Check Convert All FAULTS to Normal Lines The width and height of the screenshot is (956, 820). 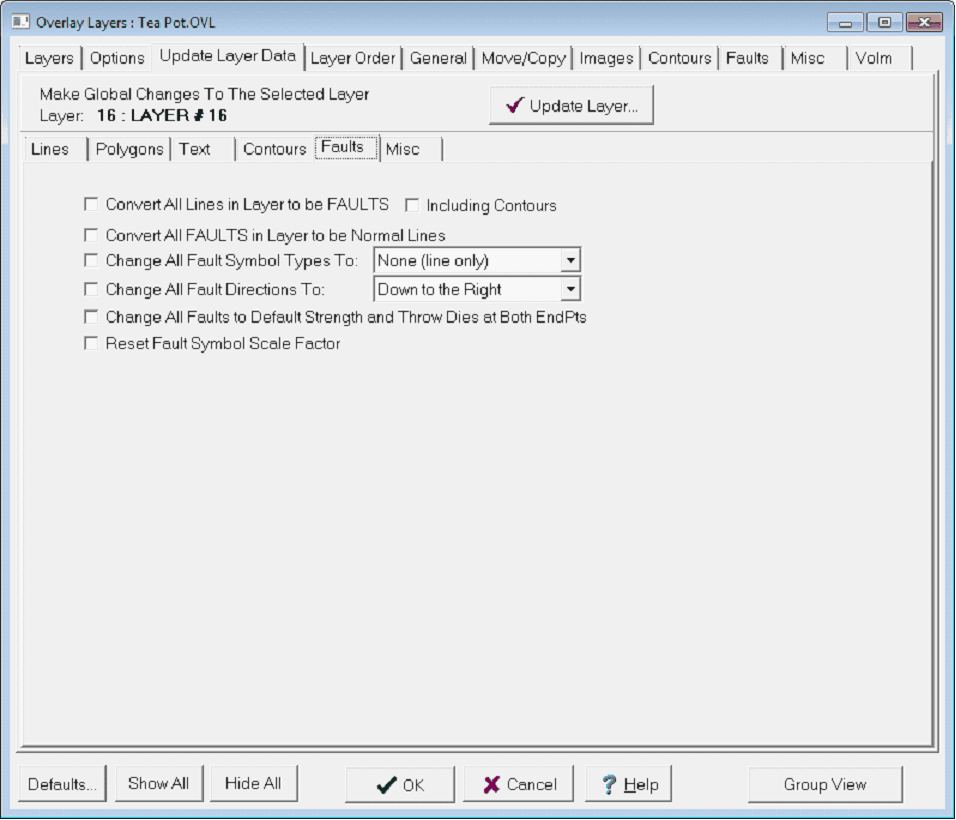(x=92, y=235)
